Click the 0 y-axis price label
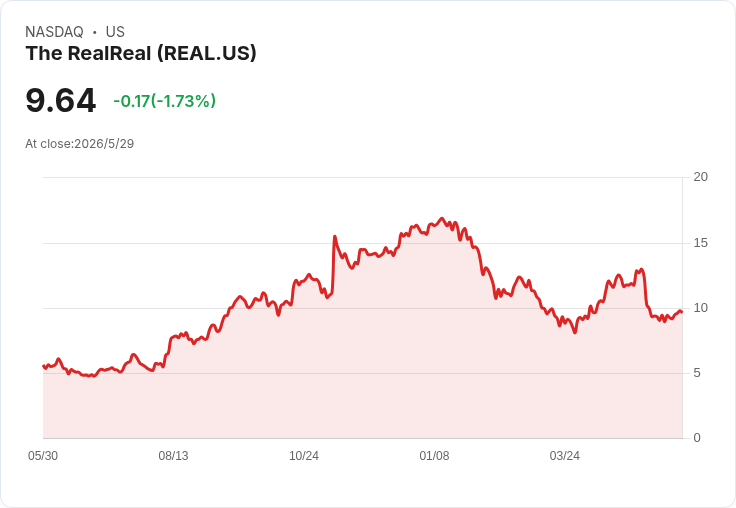 coord(697,438)
